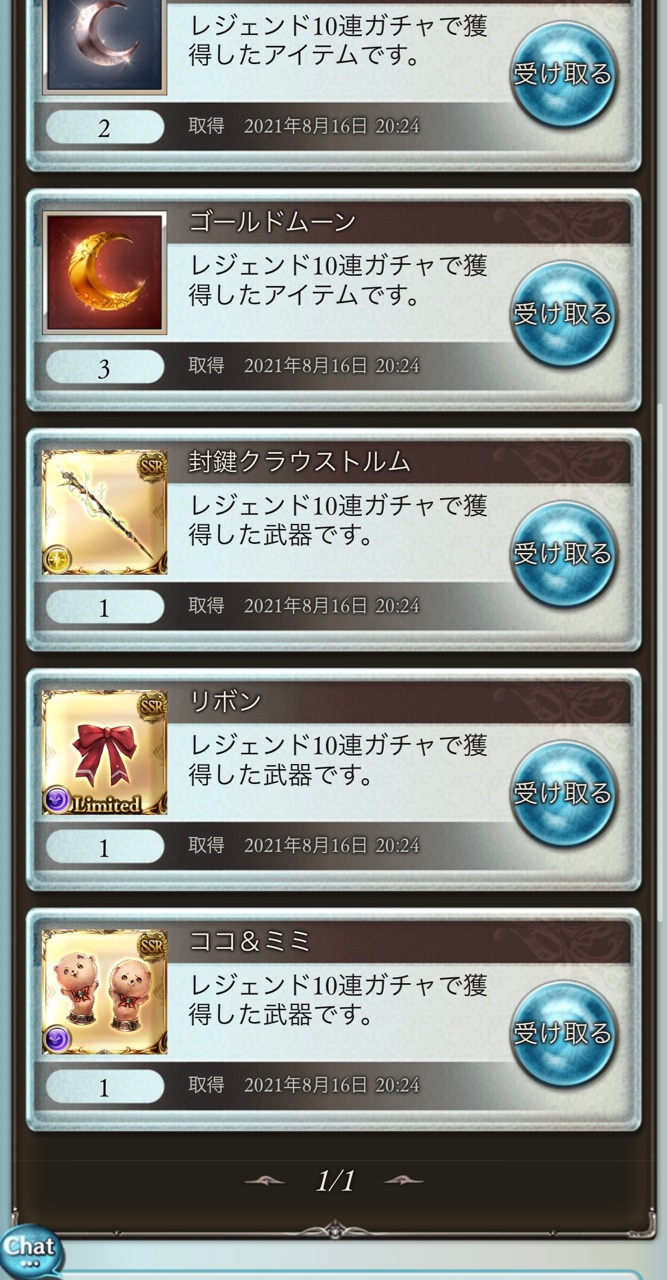Tap the silver crescent moon item icon

point(104,46)
